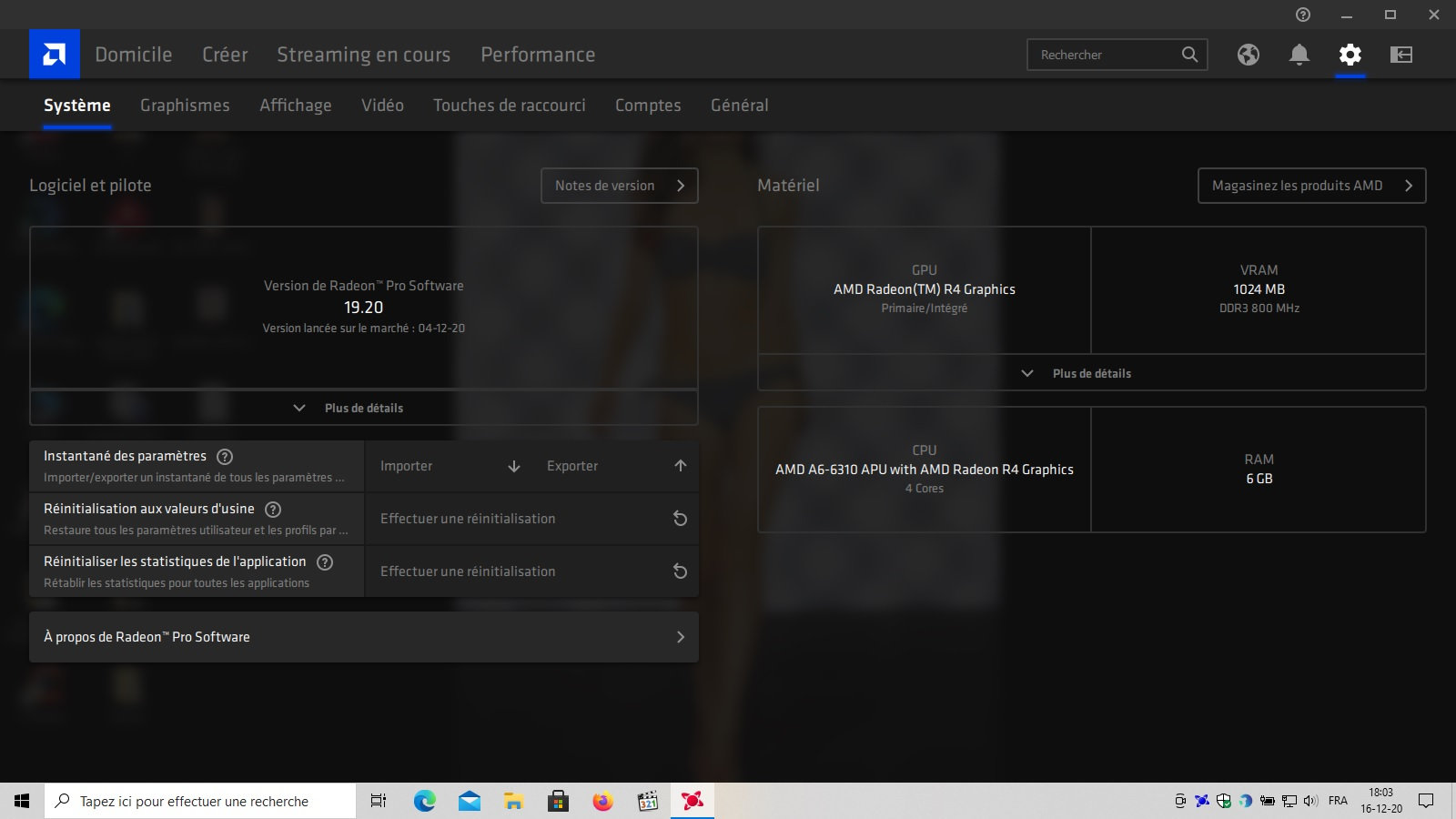The width and height of the screenshot is (1456, 819).
Task: Expand À propos de Radeon Pro Software
Action: click(364, 637)
